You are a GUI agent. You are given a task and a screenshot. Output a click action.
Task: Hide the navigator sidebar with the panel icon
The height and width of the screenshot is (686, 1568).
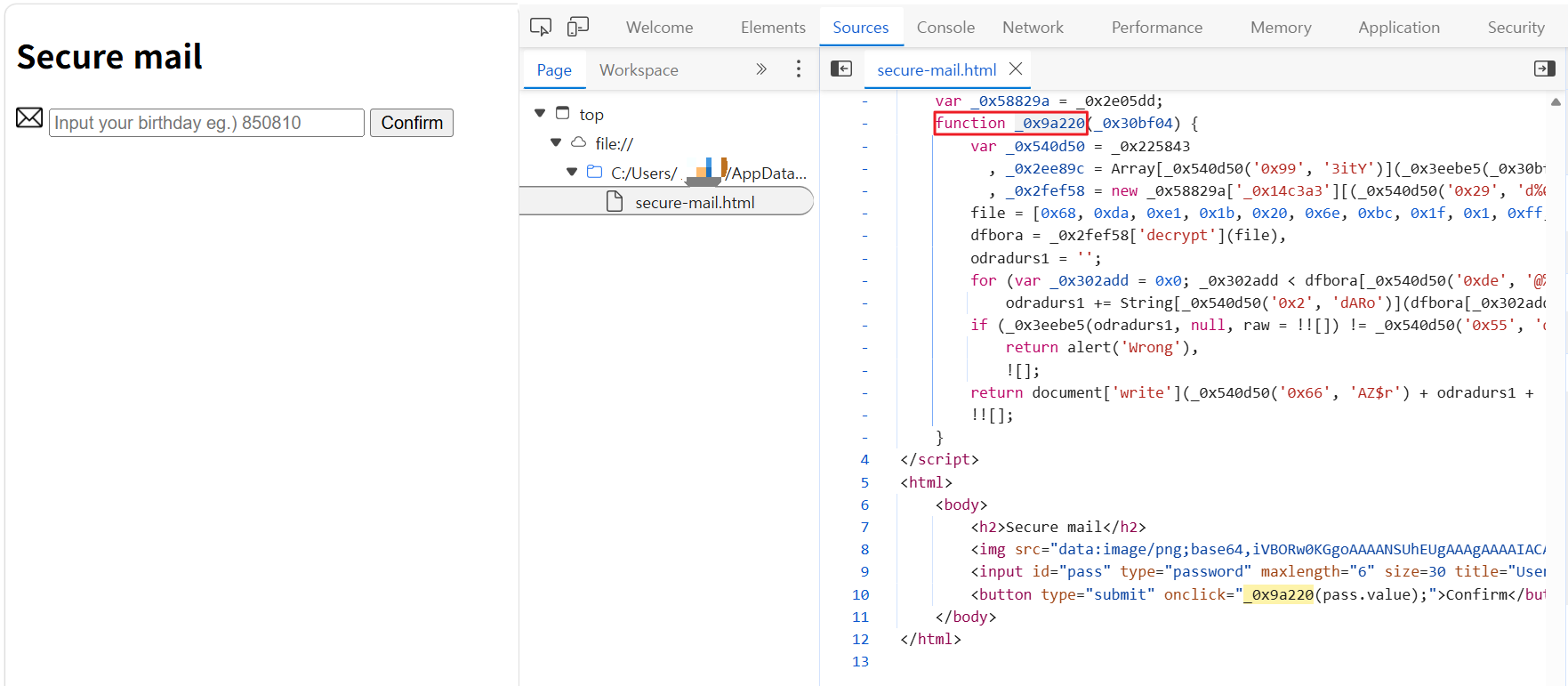pyautogui.click(x=841, y=69)
